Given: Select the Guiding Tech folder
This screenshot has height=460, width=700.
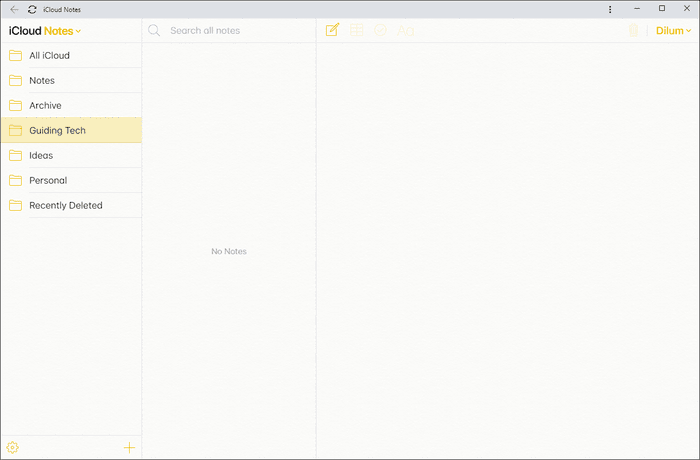Looking at the screenshot, I should pyautogui.click(x=71, y=130).
